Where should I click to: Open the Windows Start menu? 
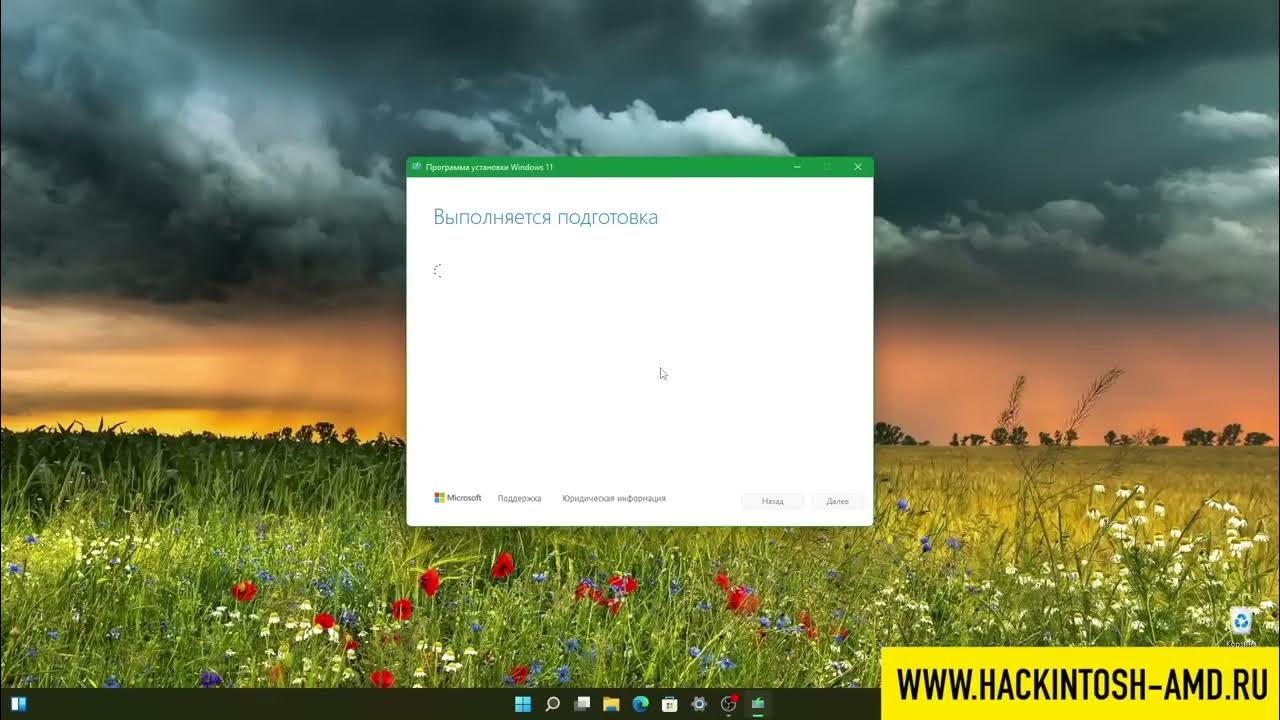523,704
